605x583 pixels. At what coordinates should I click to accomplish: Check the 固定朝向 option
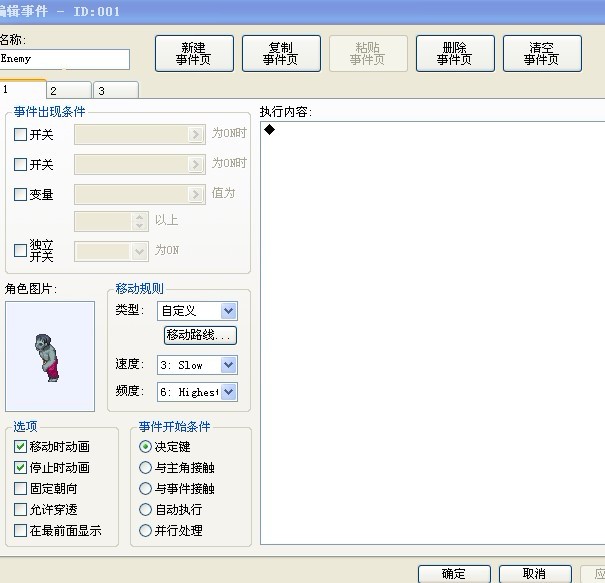click(x=20, y=488)
